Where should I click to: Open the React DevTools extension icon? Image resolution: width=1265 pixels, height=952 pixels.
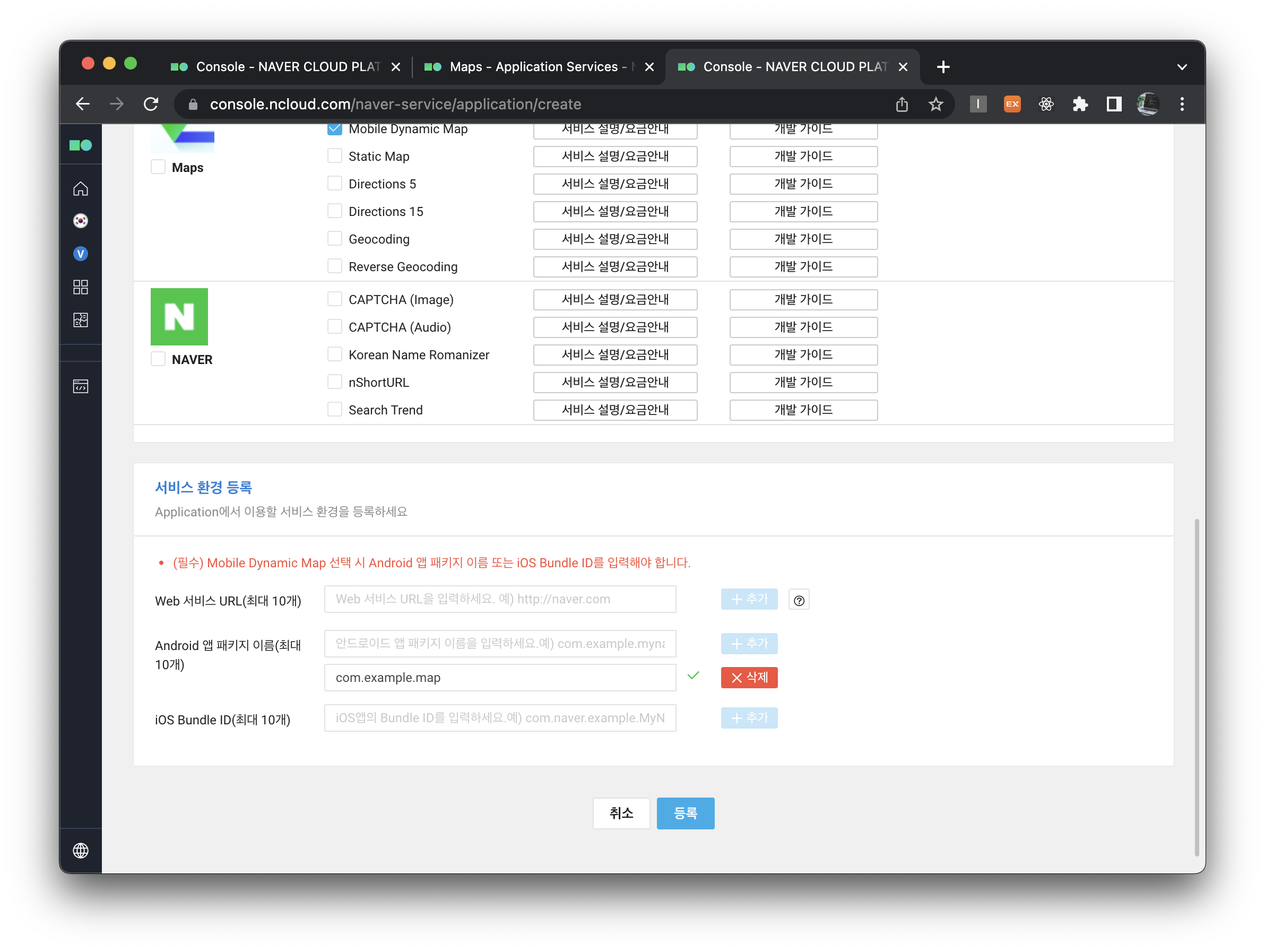(1046, 104)
